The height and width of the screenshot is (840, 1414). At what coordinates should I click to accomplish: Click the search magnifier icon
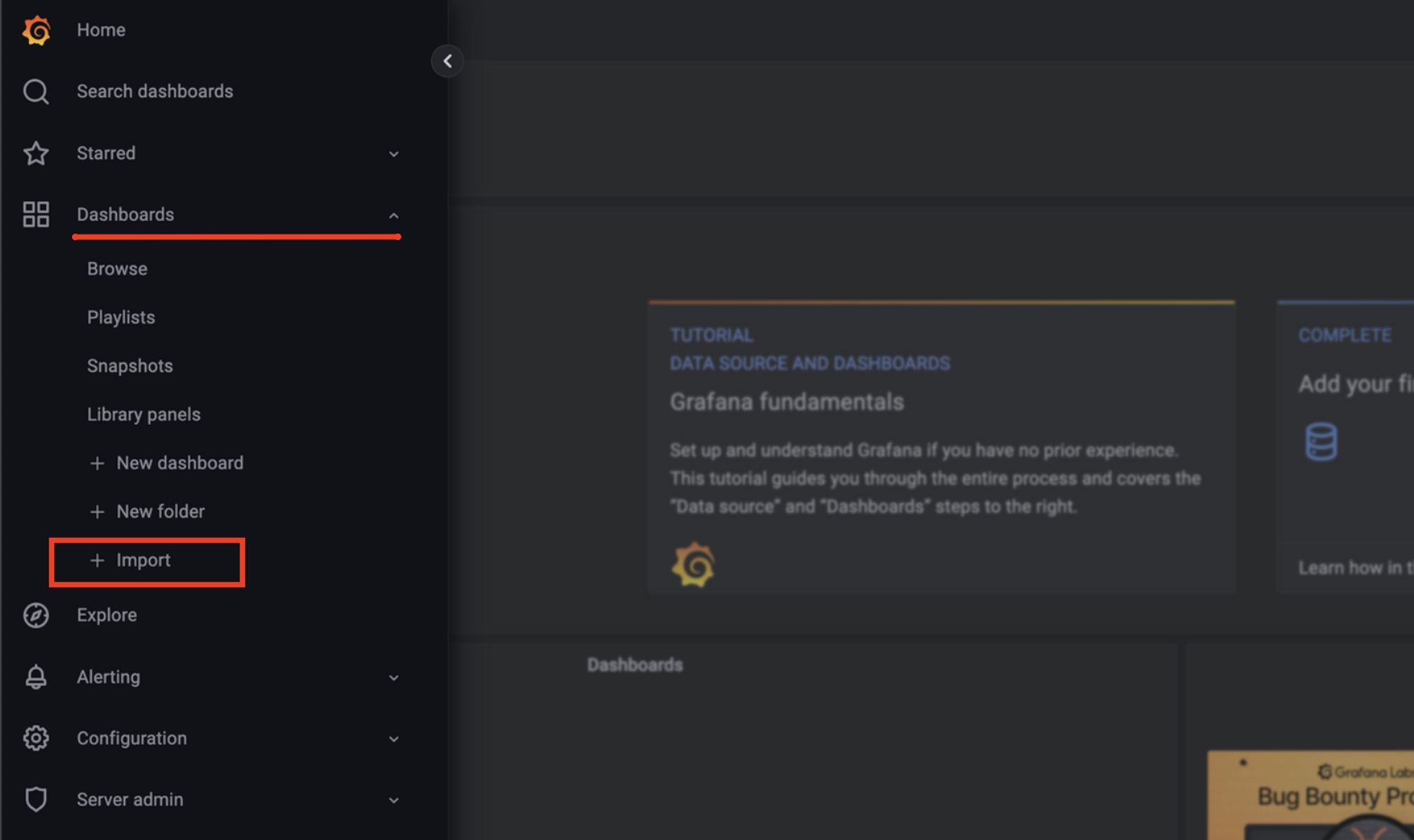[36, 92]
